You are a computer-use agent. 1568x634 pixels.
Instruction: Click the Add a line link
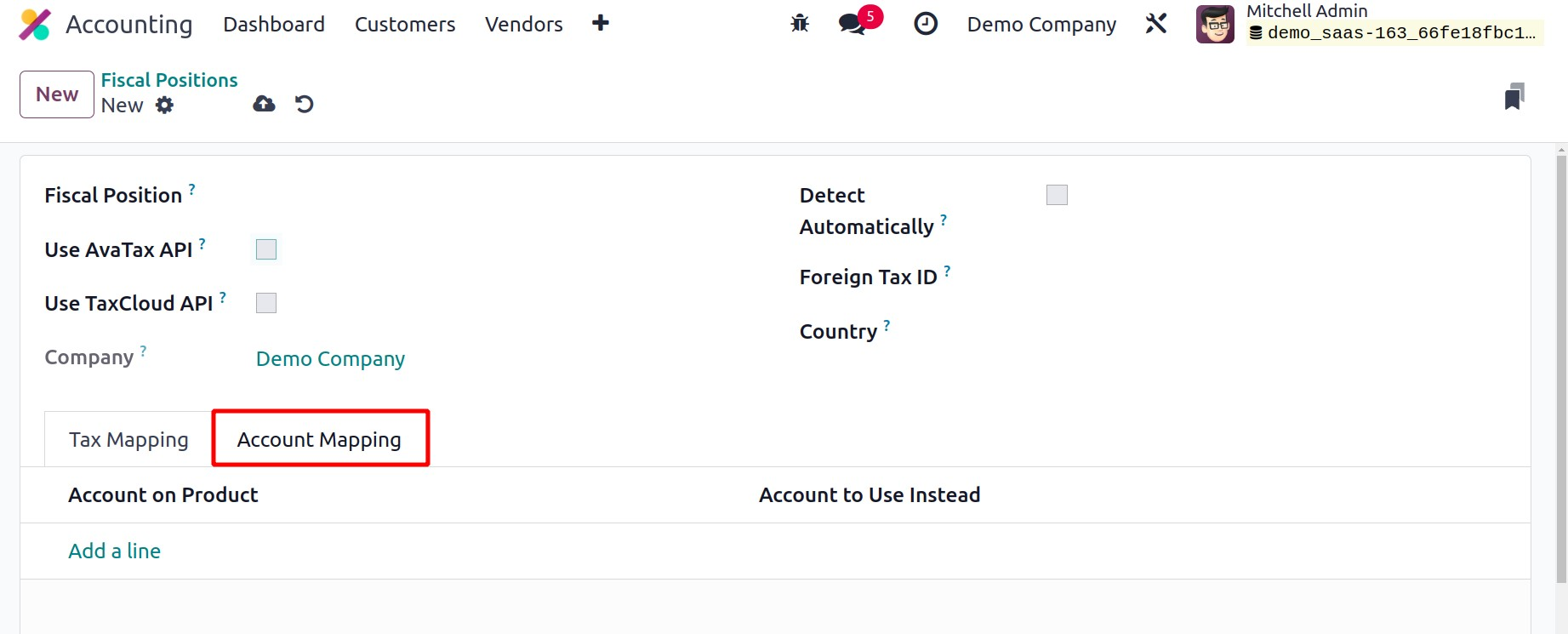[x=114, y=551]
